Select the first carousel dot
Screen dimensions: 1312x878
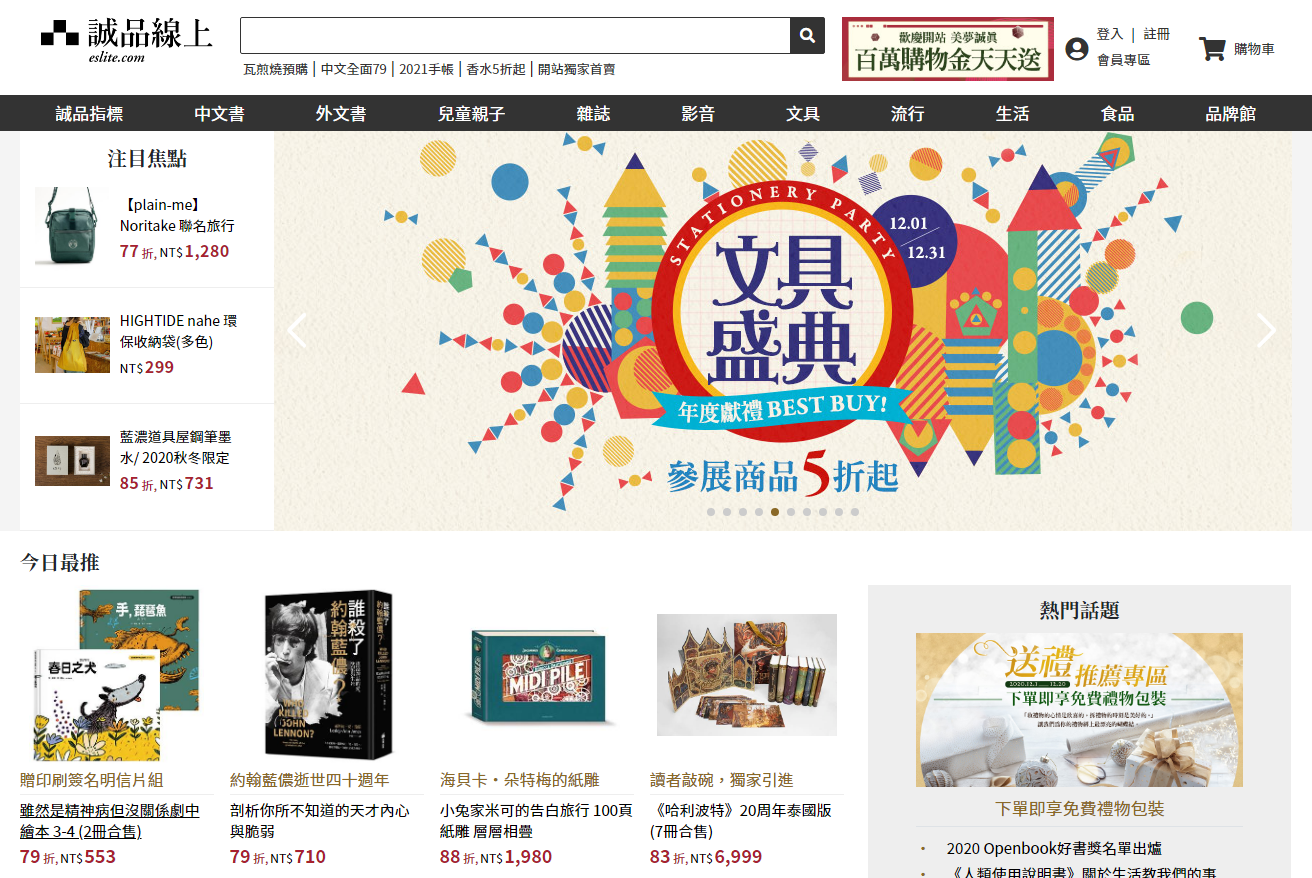point(711,511)
